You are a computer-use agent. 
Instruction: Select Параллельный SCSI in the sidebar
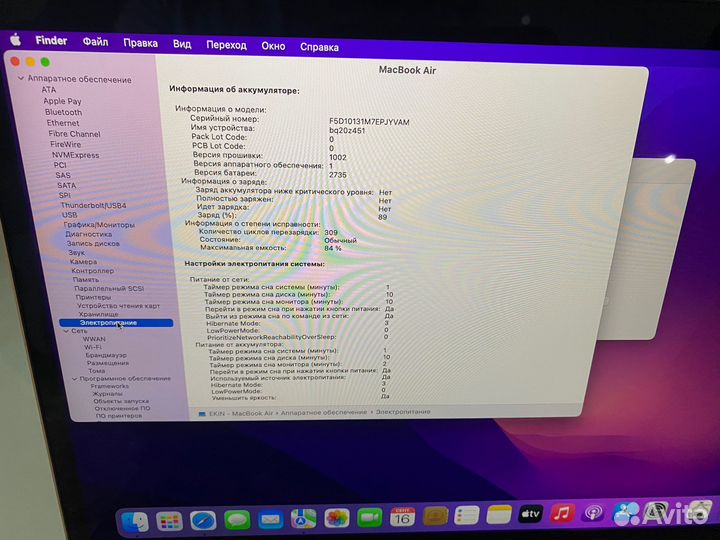[x=109, y=289]
